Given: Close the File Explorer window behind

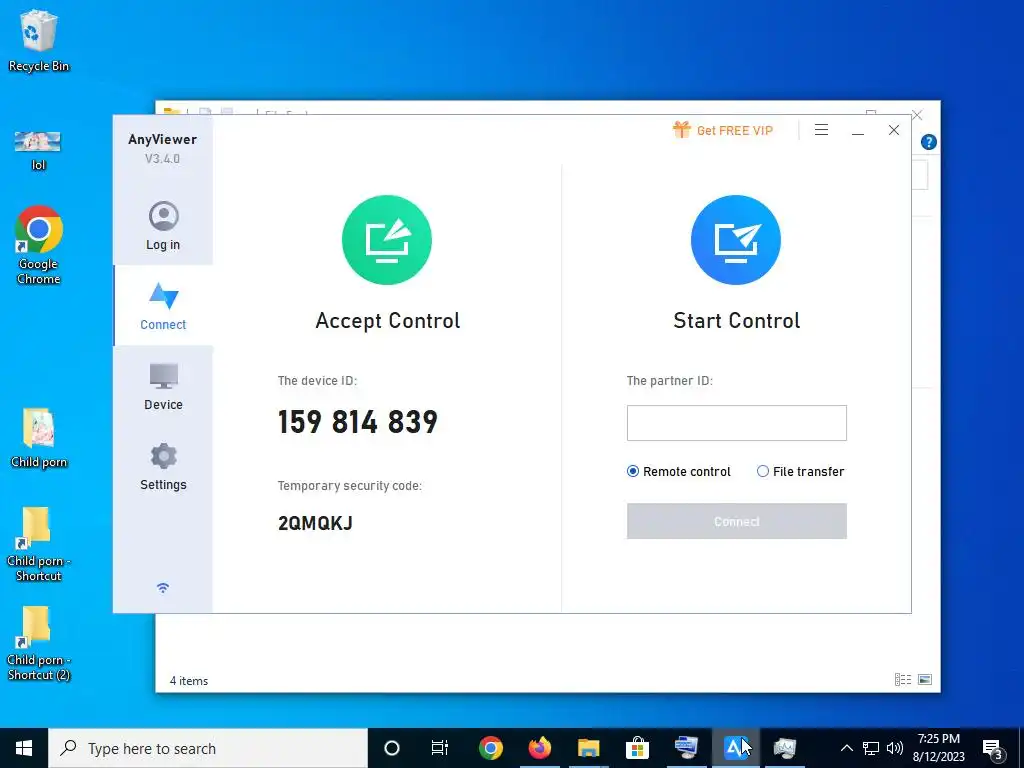Looking at the screenshot, I should point(918,115).
